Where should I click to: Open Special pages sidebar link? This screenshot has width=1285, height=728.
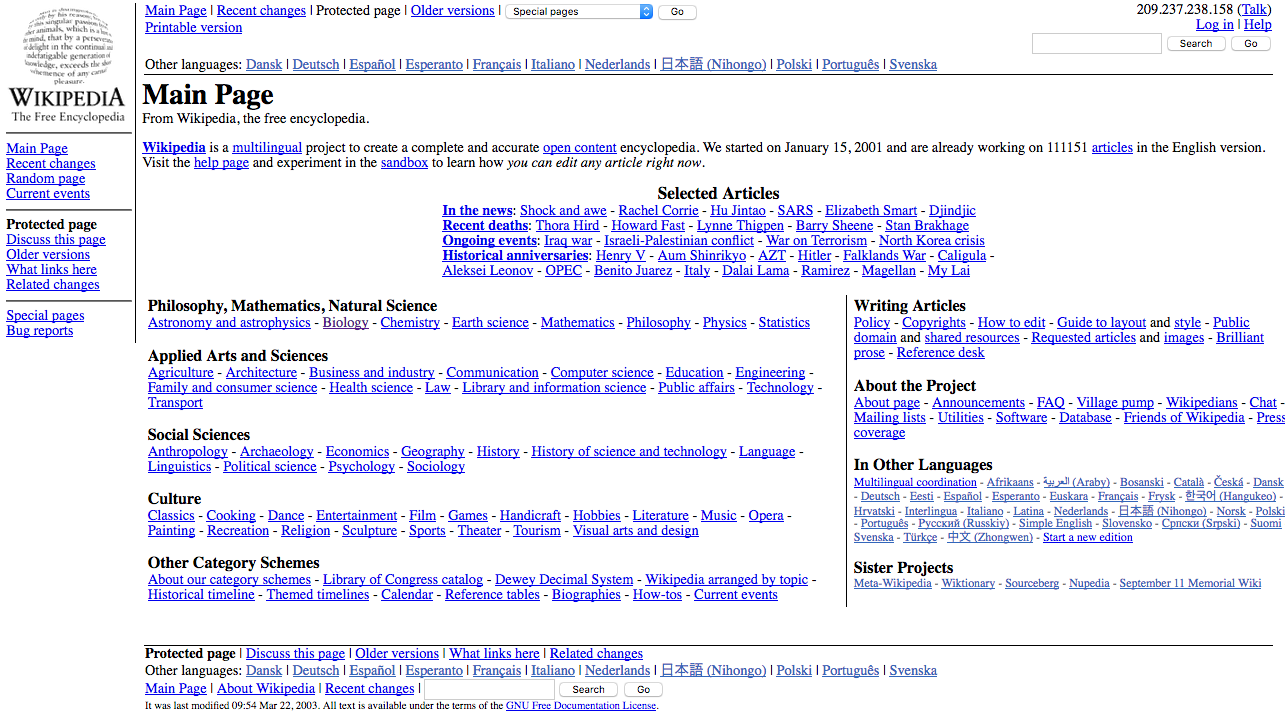click(45, 315)
